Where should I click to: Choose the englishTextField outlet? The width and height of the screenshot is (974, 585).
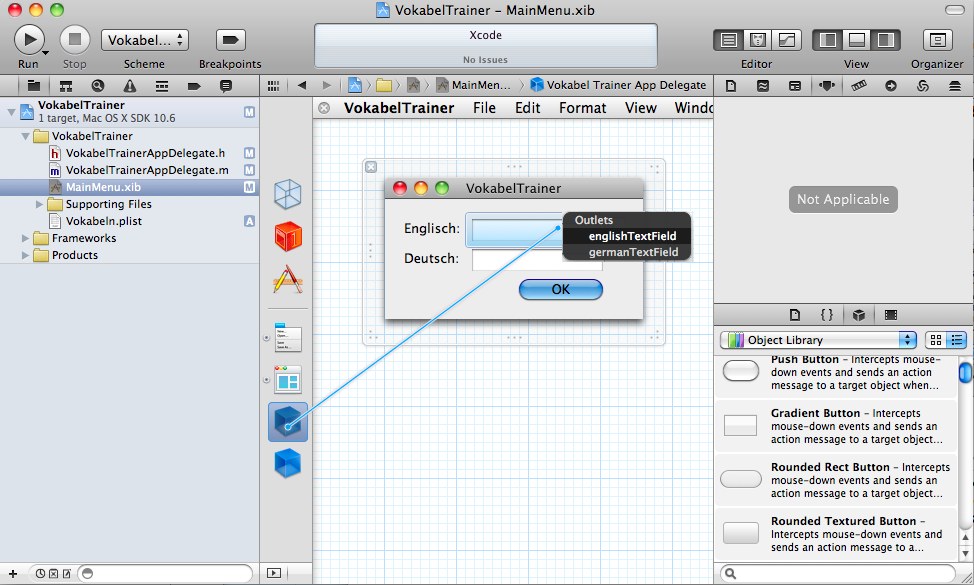click(x=632, y=236)
